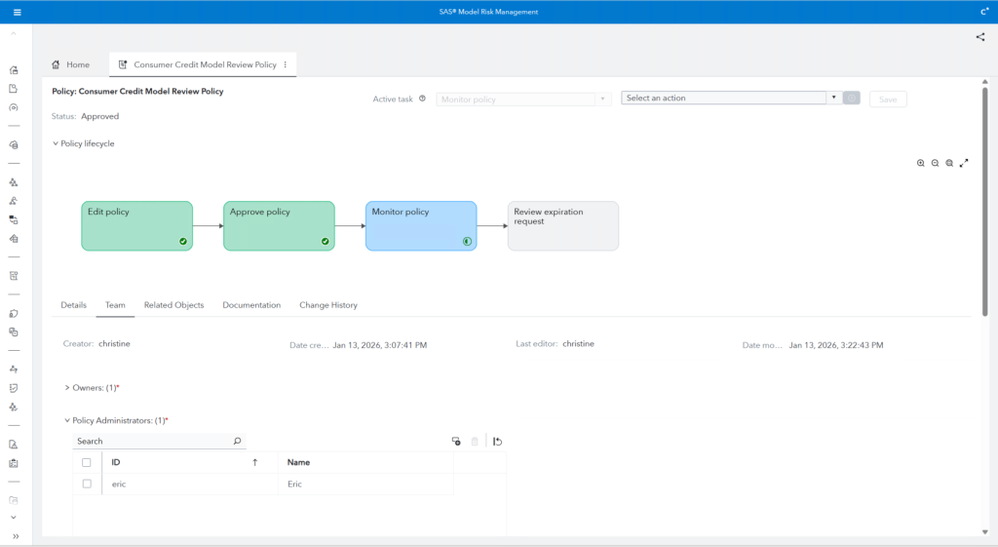998x547 pixels.
Task: Sort by the ID column arrow
Action: (255, 462)
